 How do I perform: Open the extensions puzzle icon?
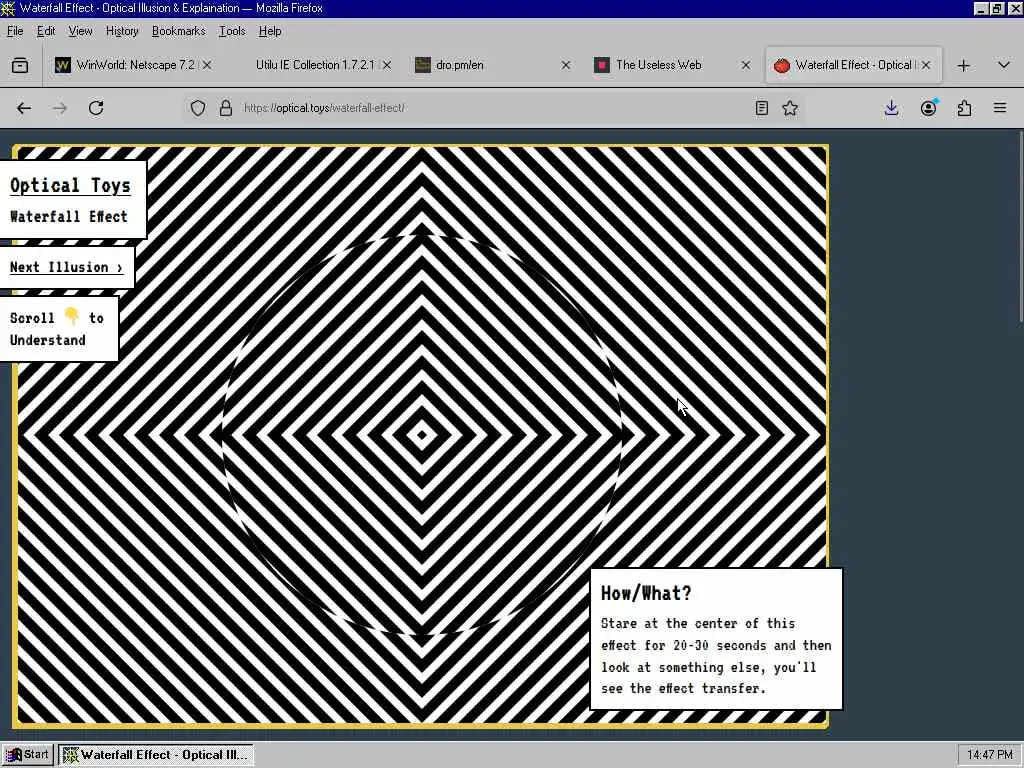point(965,108)
